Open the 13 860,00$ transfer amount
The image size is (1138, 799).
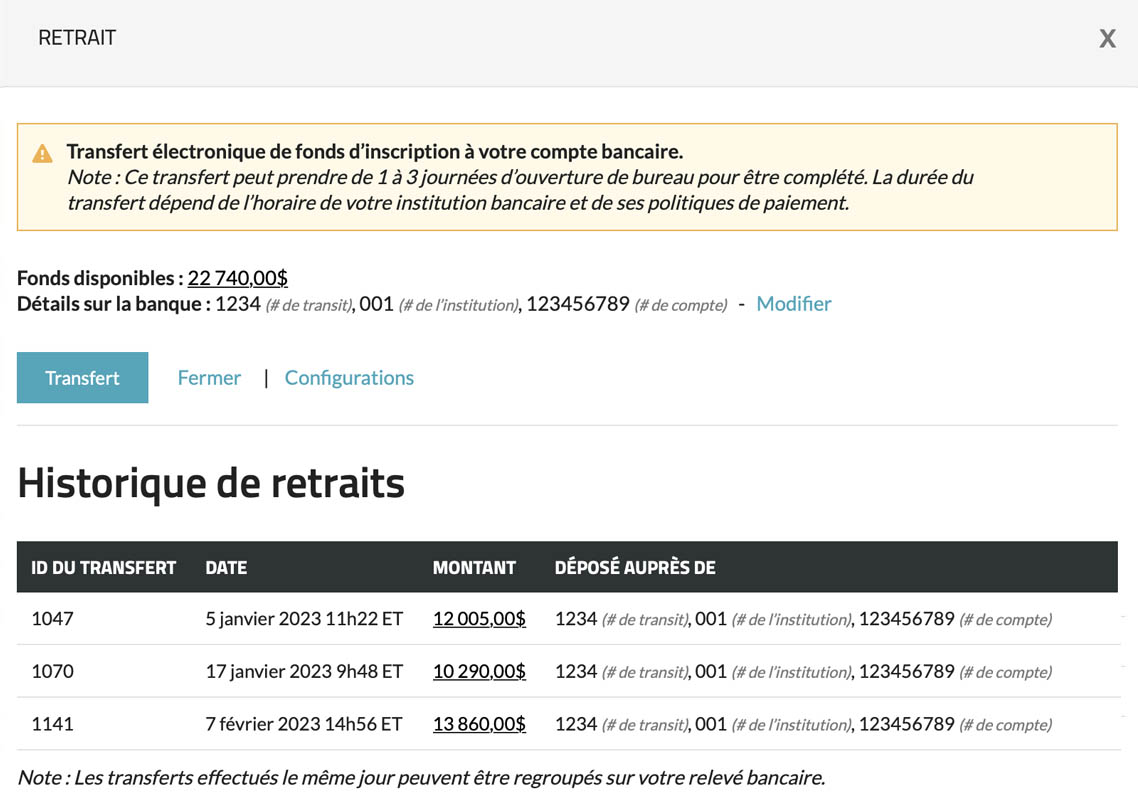pos(479,724)
